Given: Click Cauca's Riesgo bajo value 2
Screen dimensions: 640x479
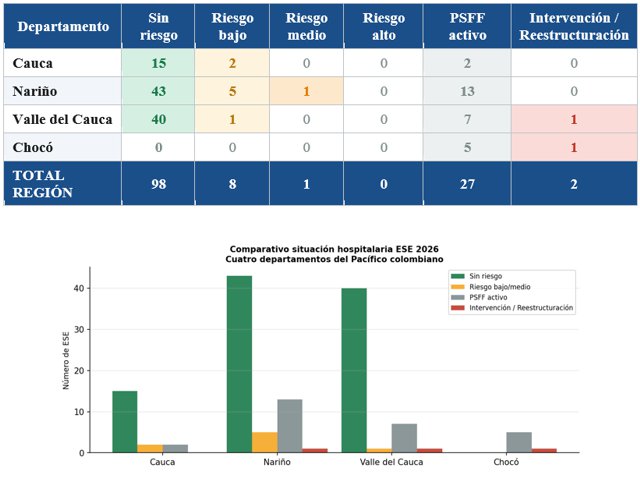Looking at the screenshot, I should pos(232,63).
